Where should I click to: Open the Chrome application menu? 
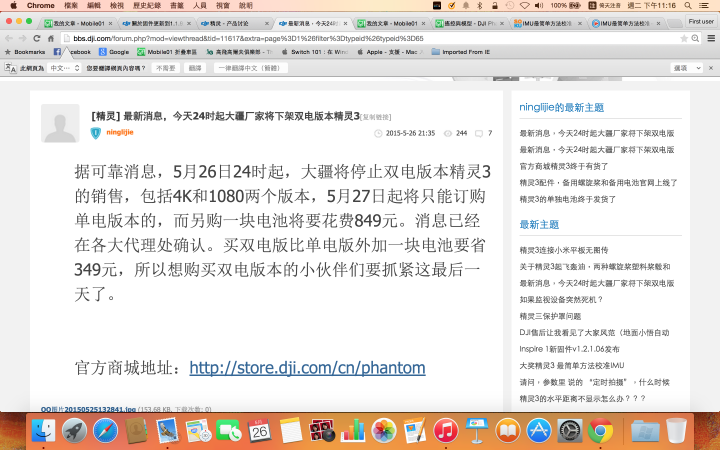tap(40, 6)
